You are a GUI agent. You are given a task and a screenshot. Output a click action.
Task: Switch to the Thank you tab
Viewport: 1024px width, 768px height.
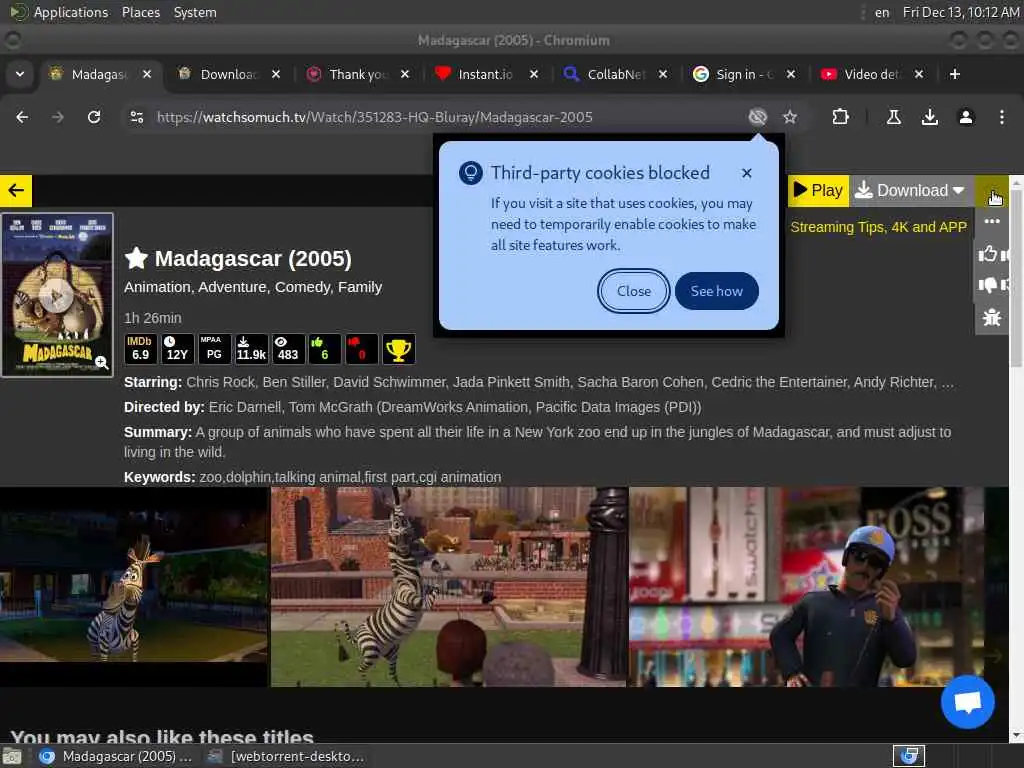click(x=358, y=74)
